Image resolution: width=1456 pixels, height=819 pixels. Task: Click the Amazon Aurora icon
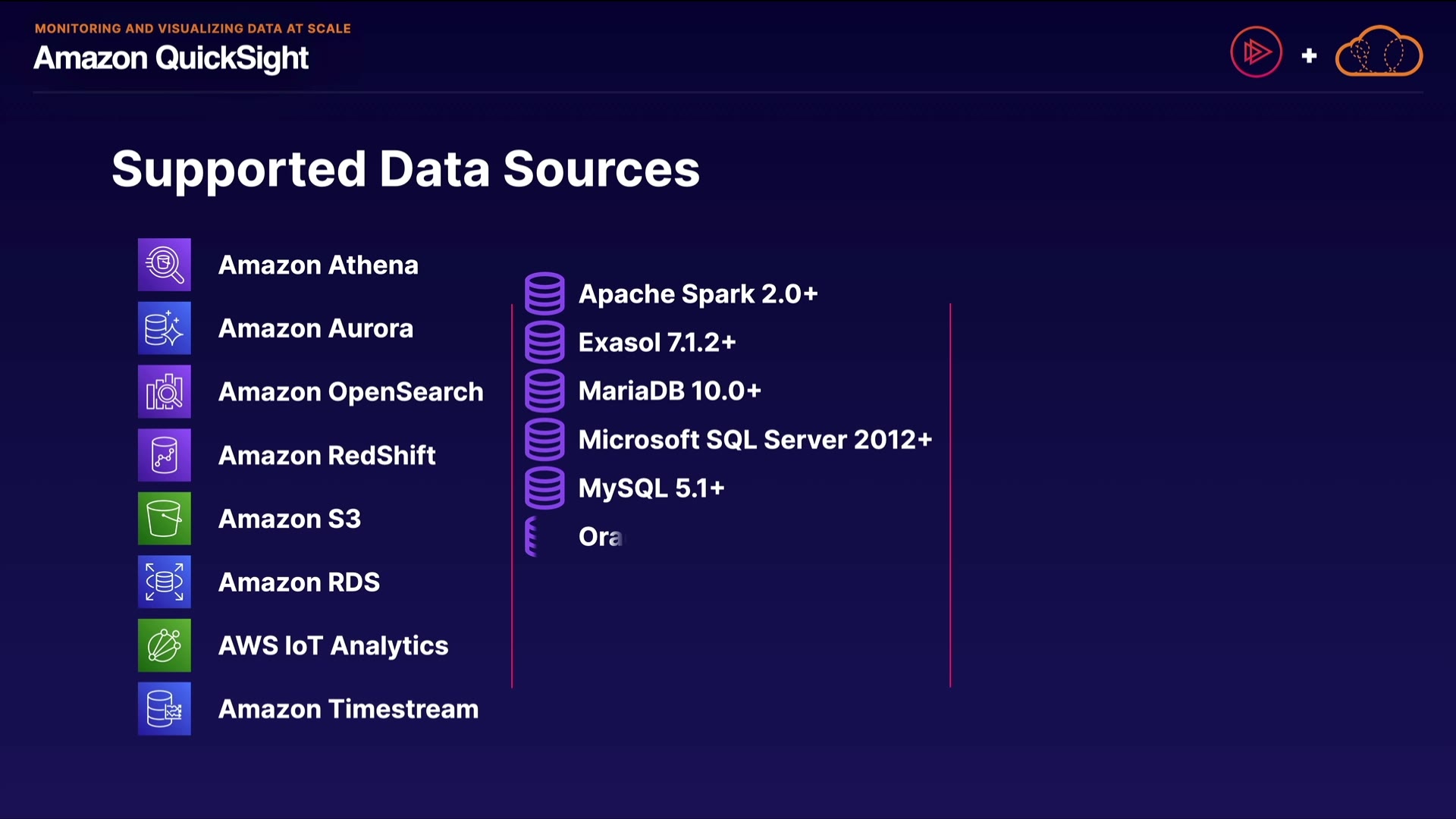click(x=164, y=328)
